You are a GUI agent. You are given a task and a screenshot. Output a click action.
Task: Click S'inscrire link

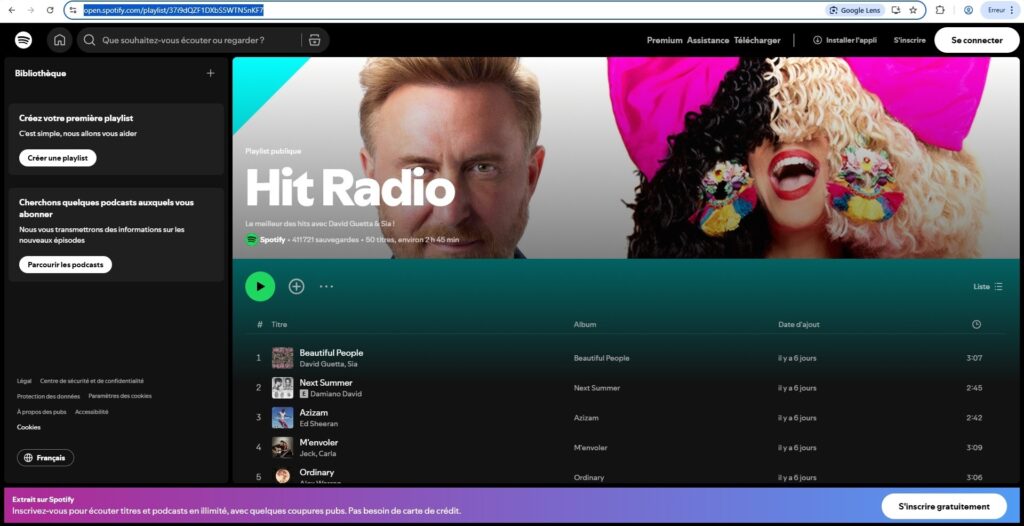coord(909,40)
